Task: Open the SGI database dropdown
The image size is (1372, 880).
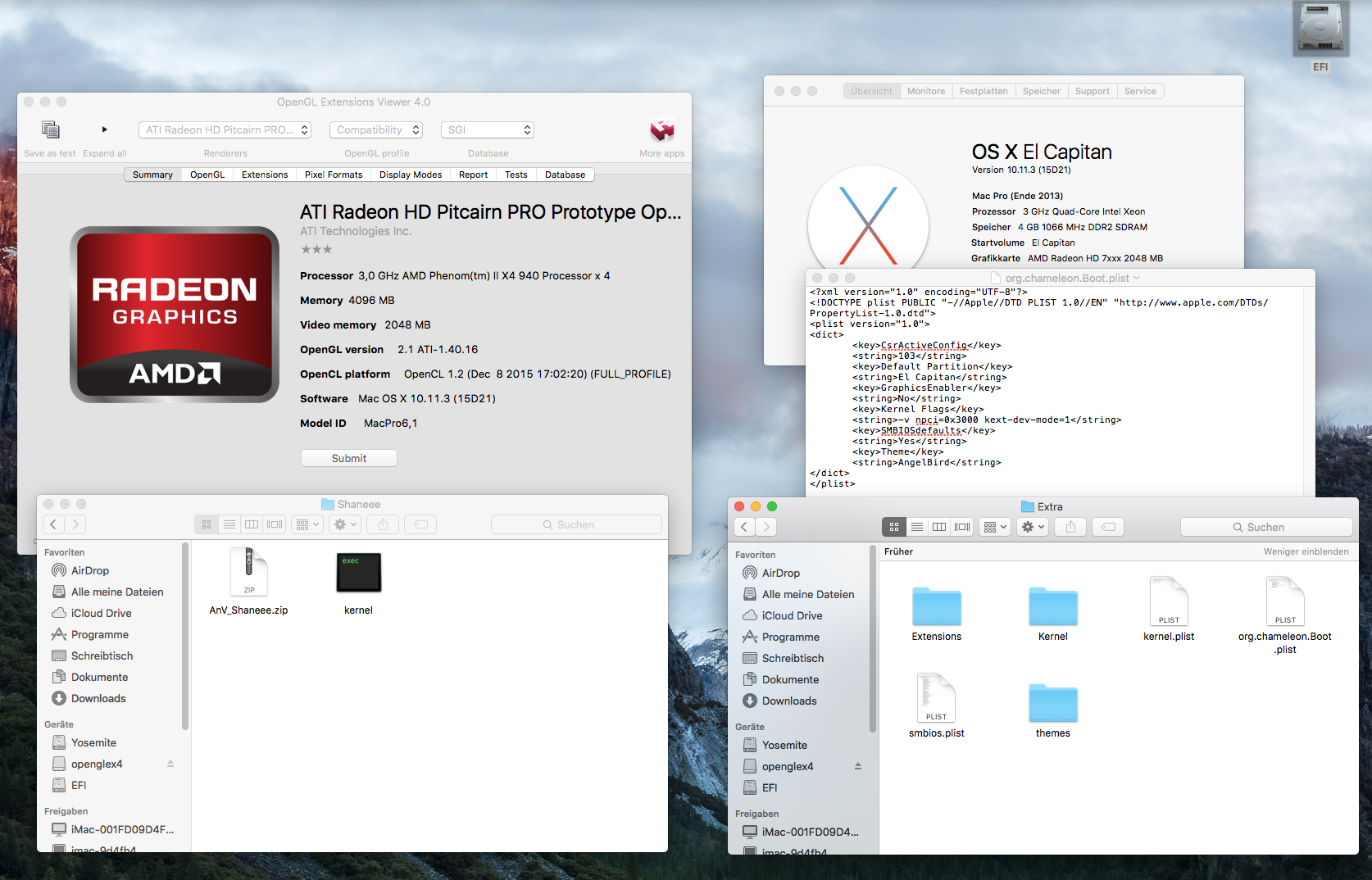Action: tap(488, 129)
